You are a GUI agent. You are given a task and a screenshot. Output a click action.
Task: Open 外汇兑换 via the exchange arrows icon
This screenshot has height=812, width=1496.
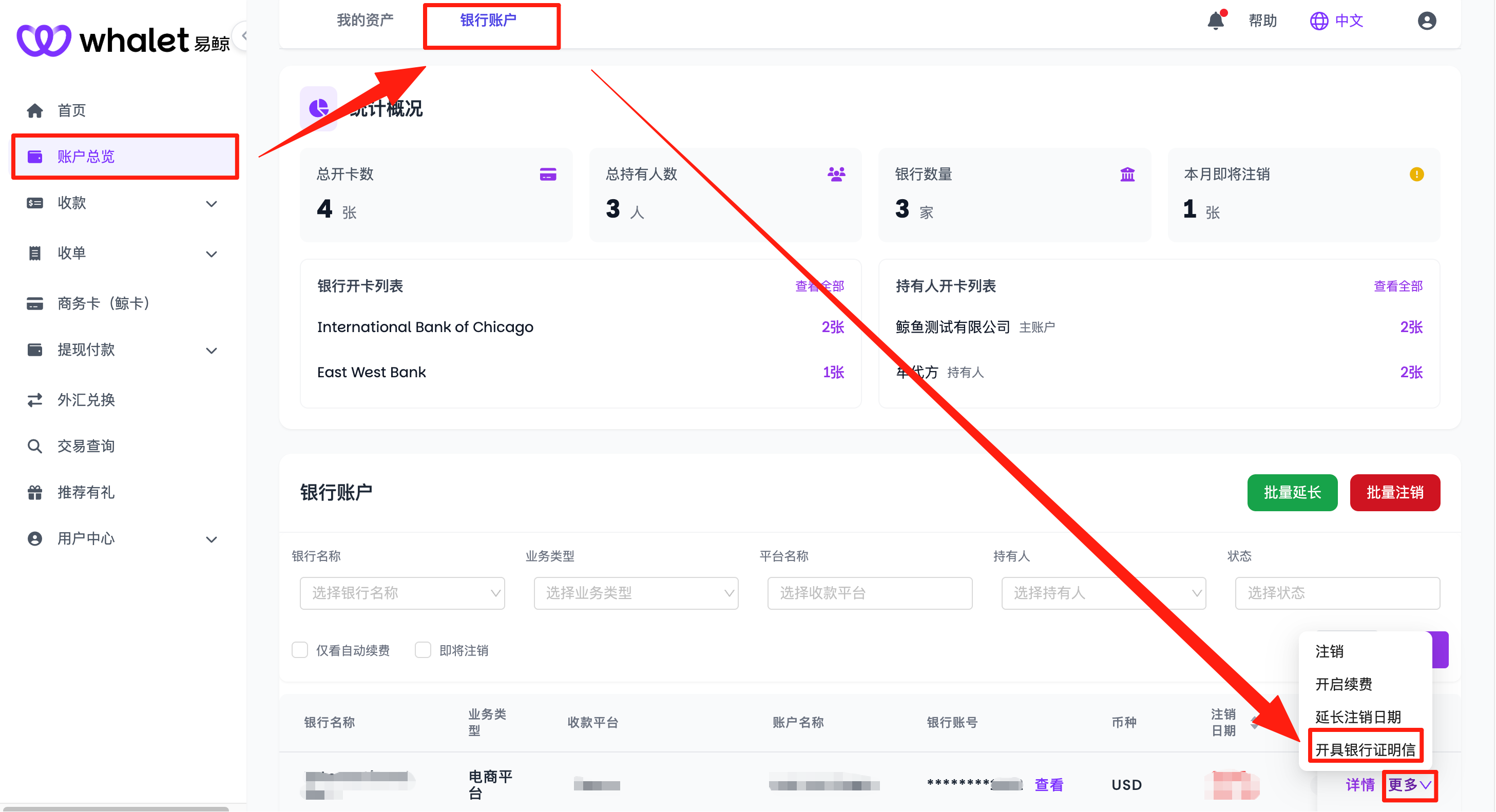point(34,399)
